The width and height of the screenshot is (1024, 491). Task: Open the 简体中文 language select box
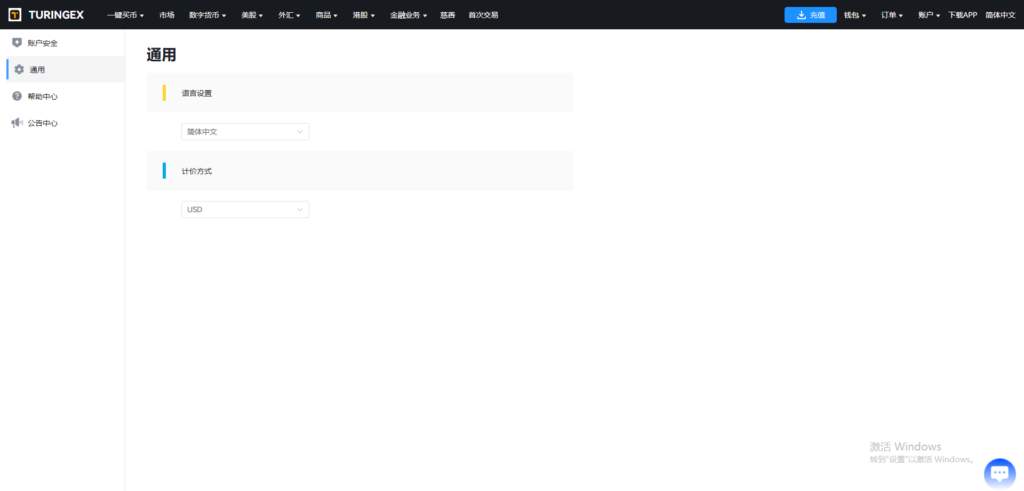coord(245,132)
